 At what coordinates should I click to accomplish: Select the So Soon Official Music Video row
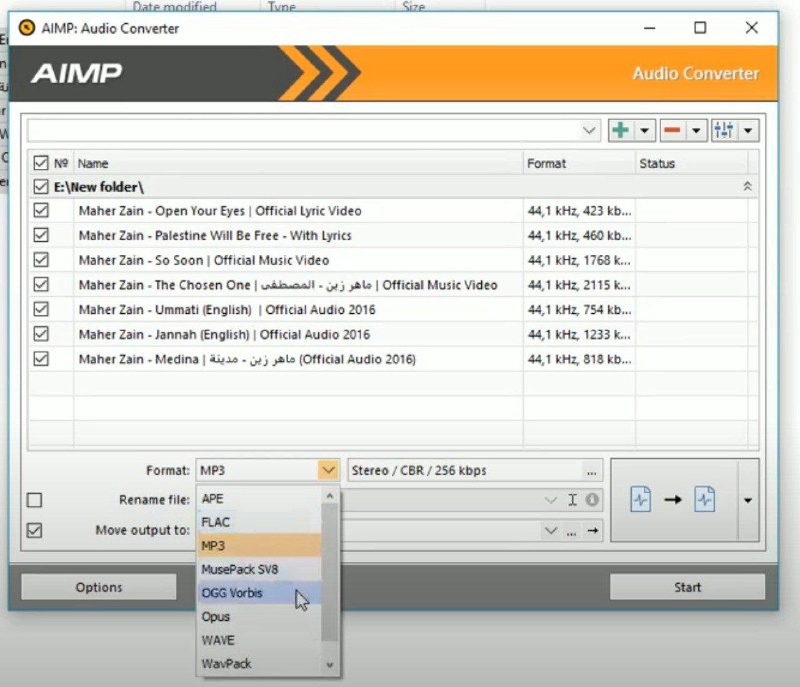click(x=393, y=260)
